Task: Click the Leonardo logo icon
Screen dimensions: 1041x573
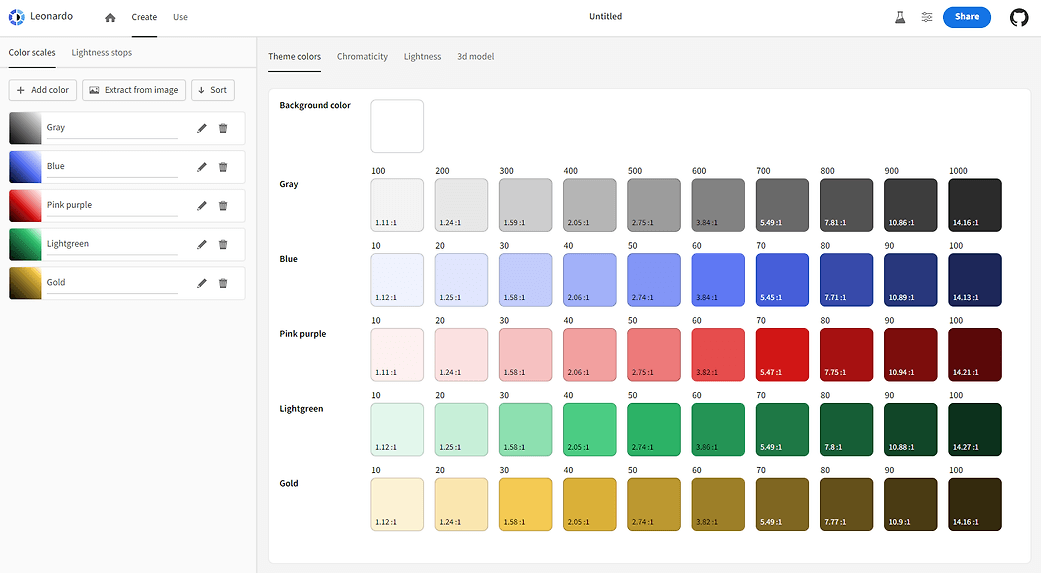Action: tap(17, 17)
